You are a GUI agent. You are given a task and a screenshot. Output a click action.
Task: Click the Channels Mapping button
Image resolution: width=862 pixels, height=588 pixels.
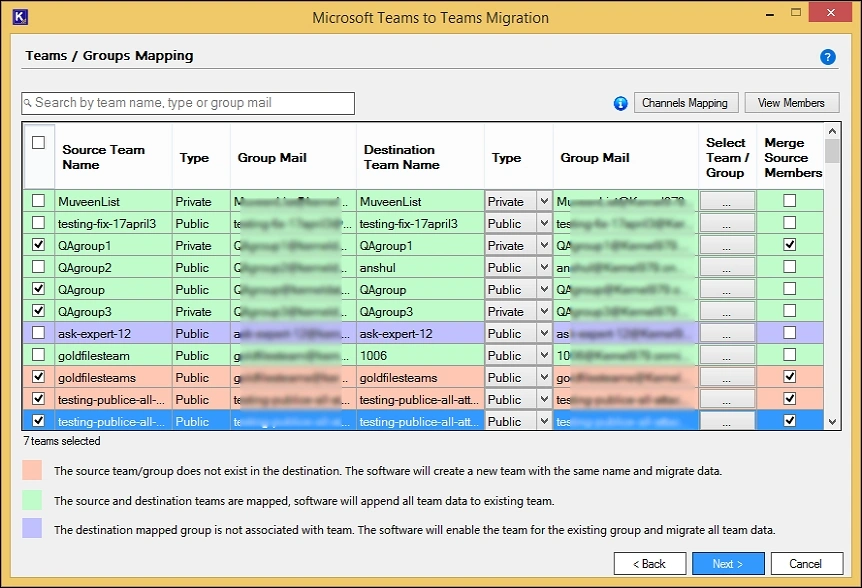click(x=686, y=103)
